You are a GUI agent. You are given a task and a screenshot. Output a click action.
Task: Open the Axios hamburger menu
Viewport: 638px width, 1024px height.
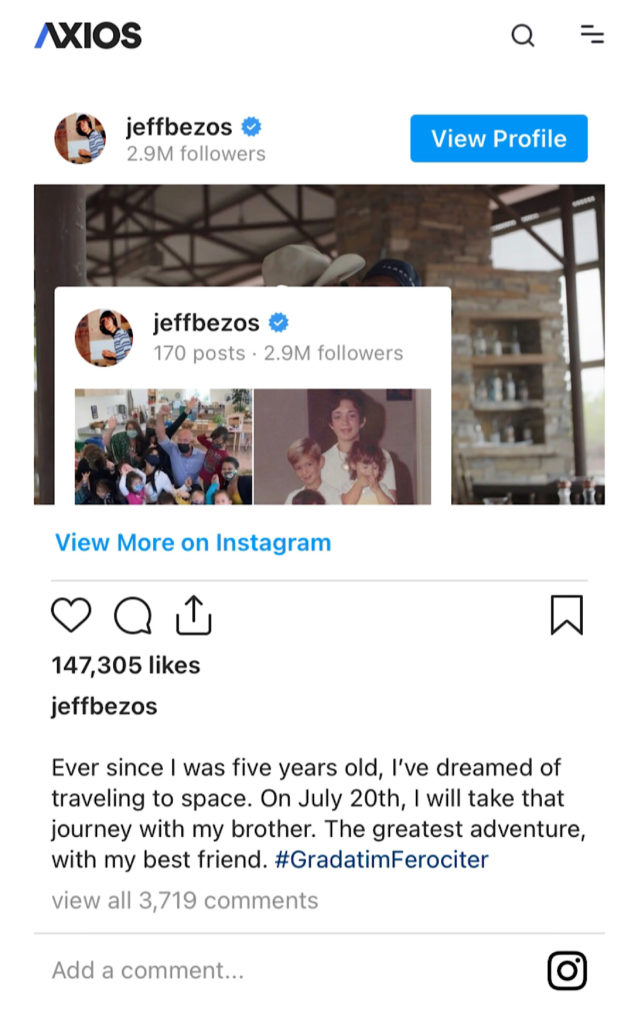point(592,34)
